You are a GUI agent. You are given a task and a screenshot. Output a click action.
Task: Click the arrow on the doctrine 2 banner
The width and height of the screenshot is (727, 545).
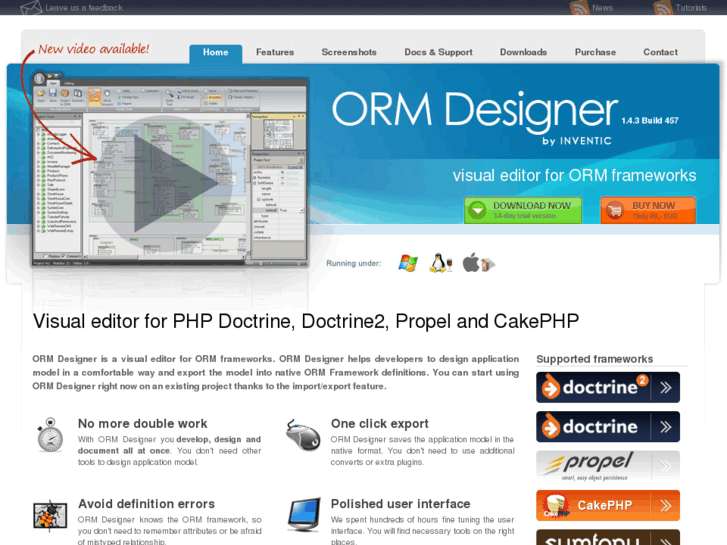[666, 387]
